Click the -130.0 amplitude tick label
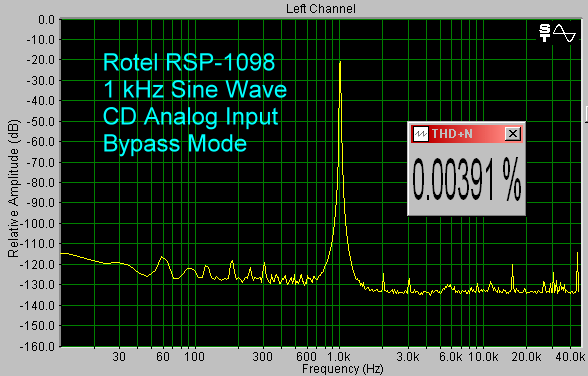588x376 pixels. tap(38, 285)
